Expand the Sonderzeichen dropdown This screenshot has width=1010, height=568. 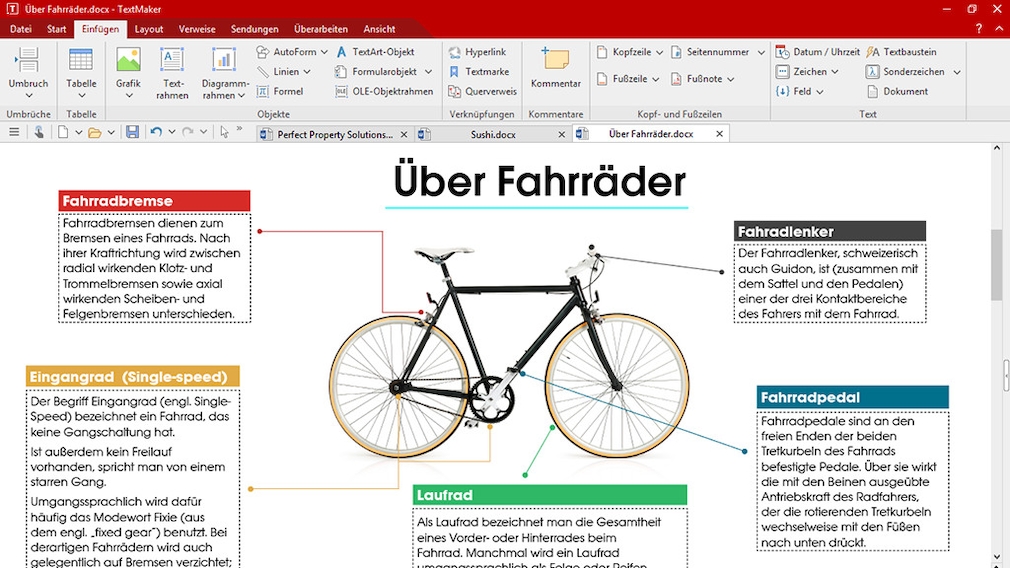957,72
